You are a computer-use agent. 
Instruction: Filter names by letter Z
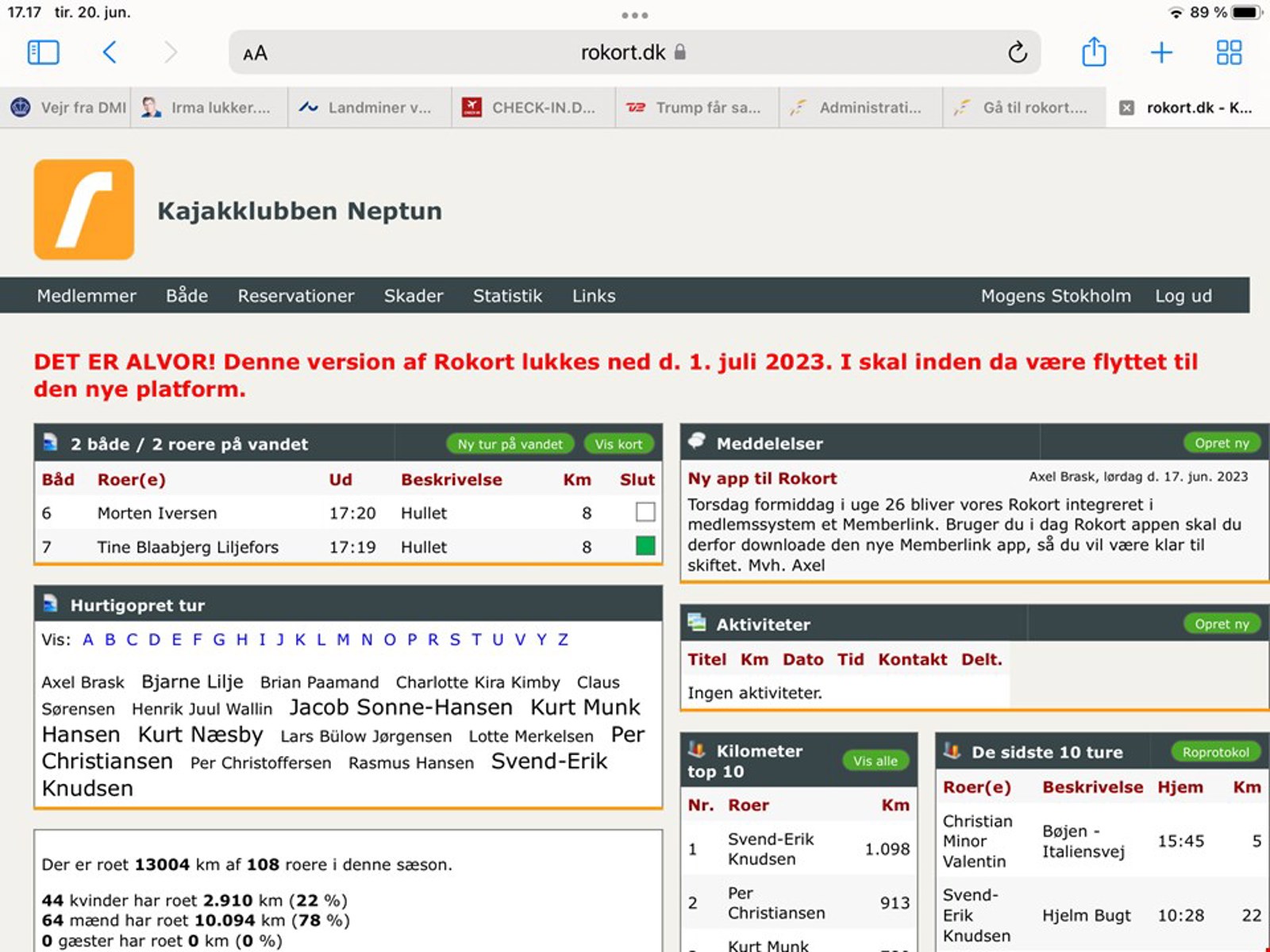click(563, 639)
